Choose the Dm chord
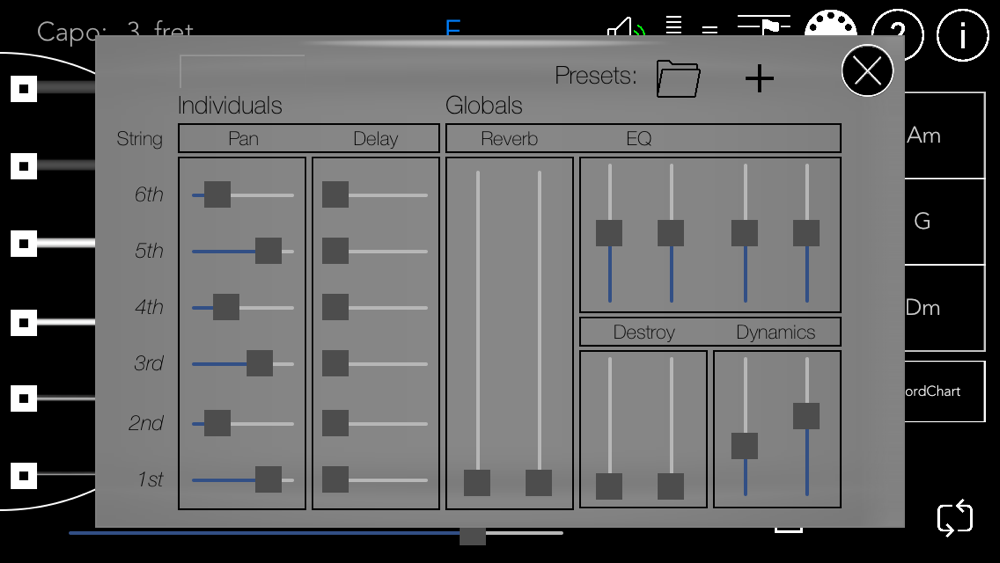 click(x=944, y=307)
